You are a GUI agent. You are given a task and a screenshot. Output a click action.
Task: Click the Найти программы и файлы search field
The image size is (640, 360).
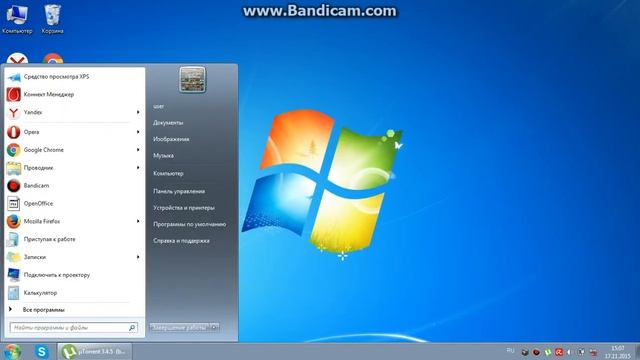click(x=73, y=327)
